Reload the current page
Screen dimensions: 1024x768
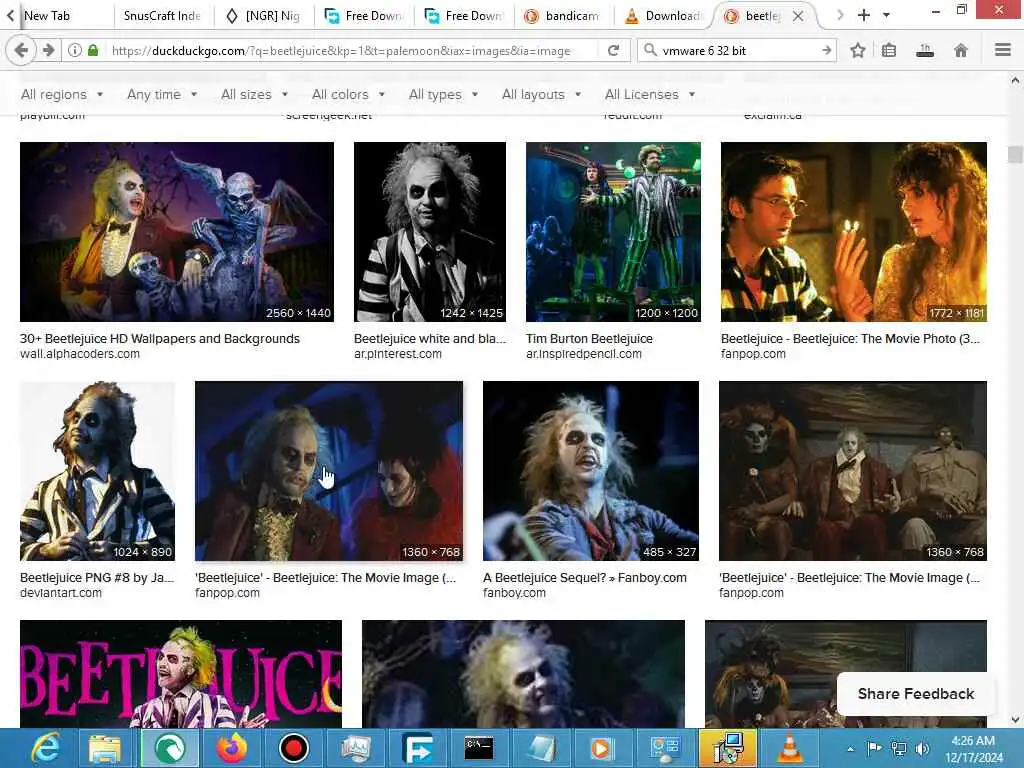pyautogui.click(x=613, y=50)
